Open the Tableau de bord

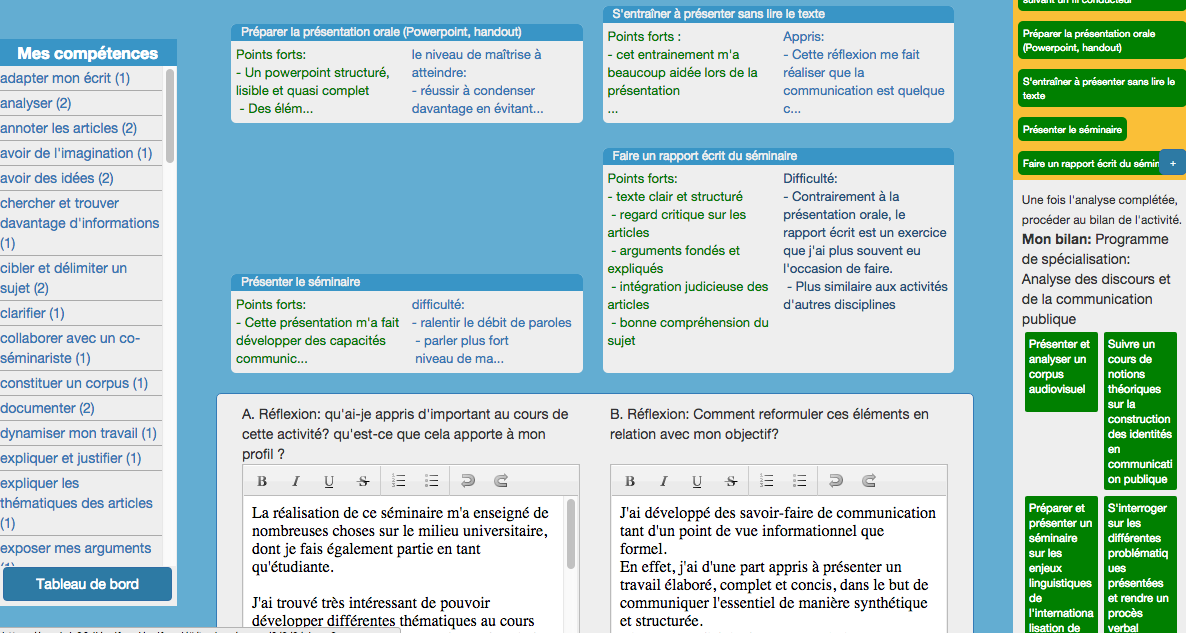click(x=87, y=584)
